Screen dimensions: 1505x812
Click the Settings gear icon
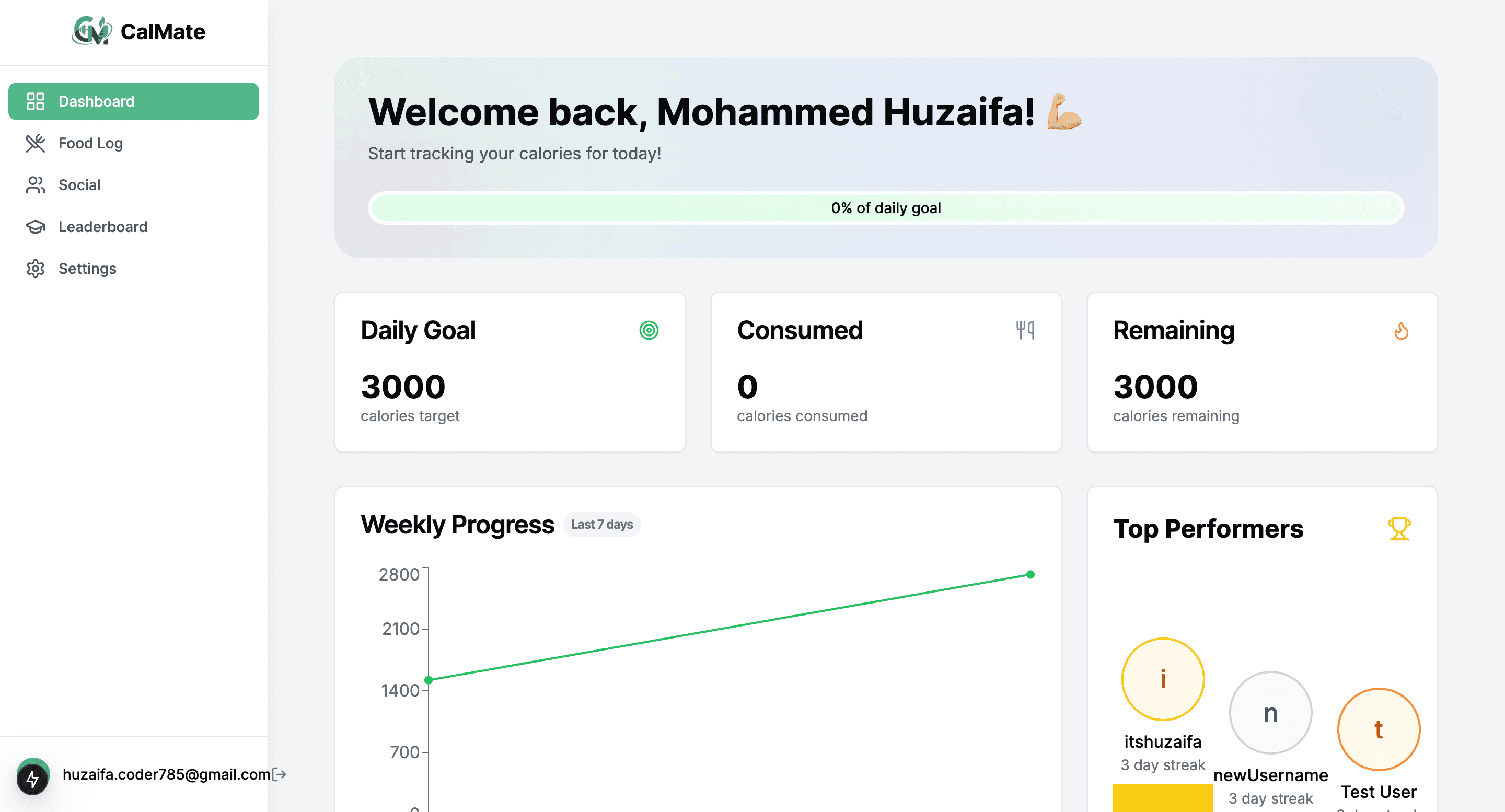click(35, 269)
